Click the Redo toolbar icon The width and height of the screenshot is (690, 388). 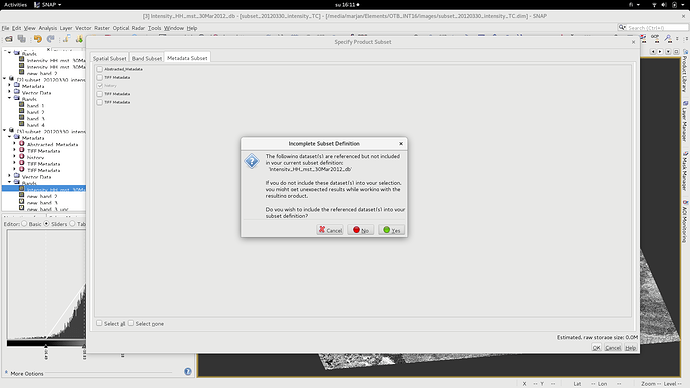(x=51, y=39)
